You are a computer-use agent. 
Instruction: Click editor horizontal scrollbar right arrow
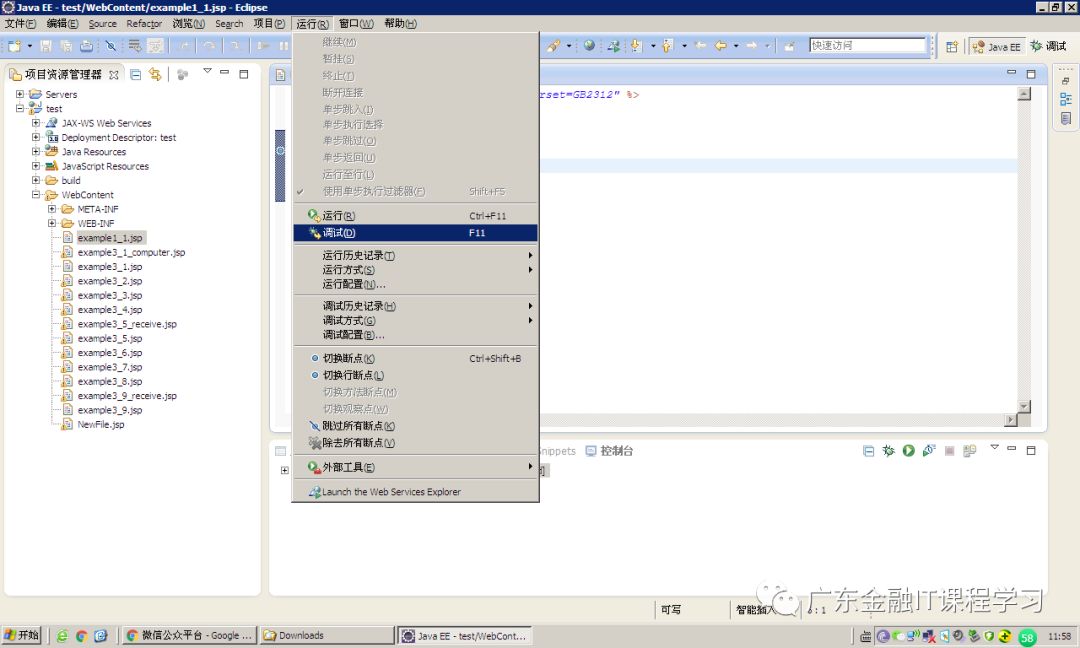click(1011, 419)
